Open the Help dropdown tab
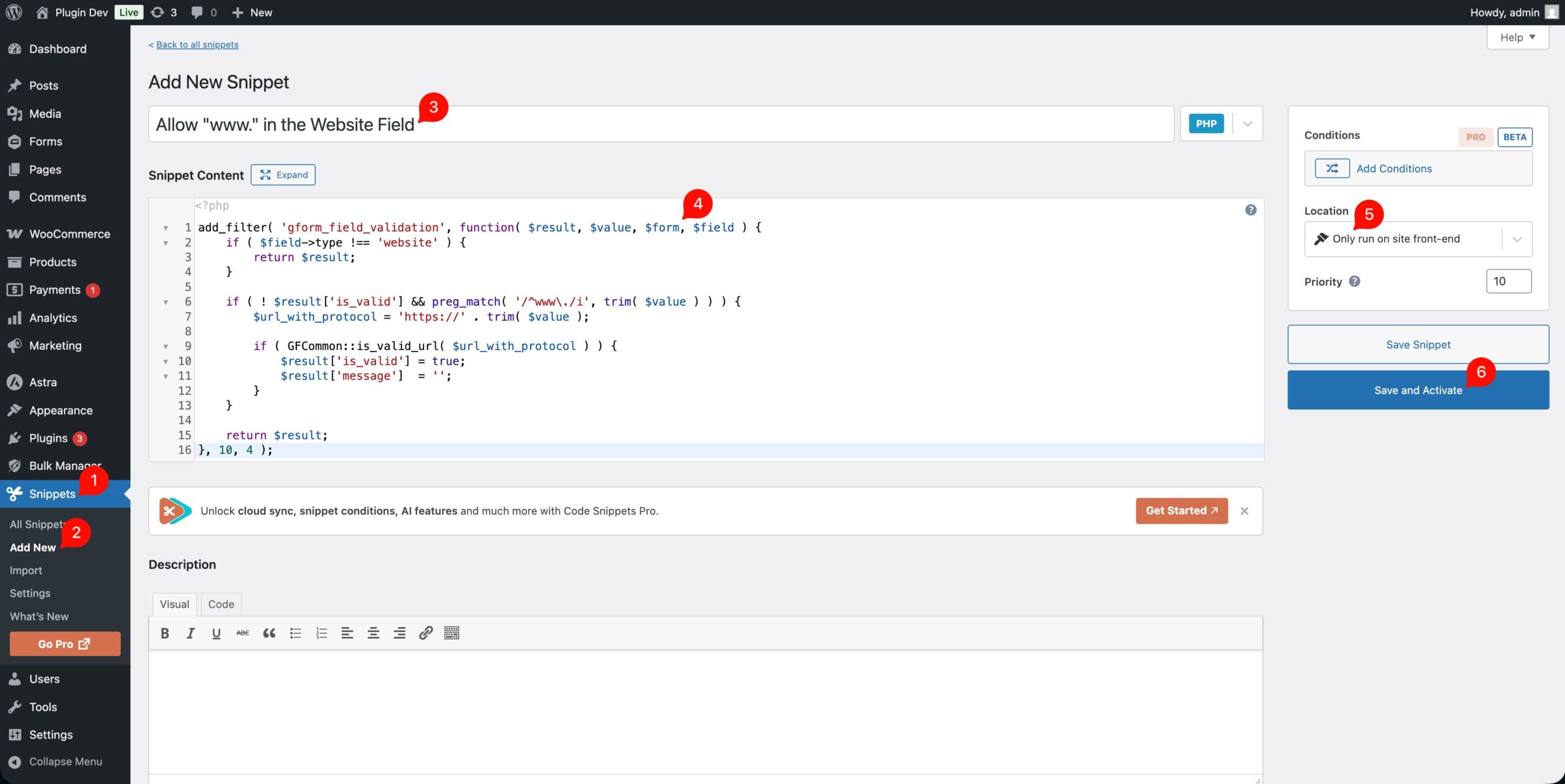This screenshot has width=1565, height=784. coord(1517,37)
